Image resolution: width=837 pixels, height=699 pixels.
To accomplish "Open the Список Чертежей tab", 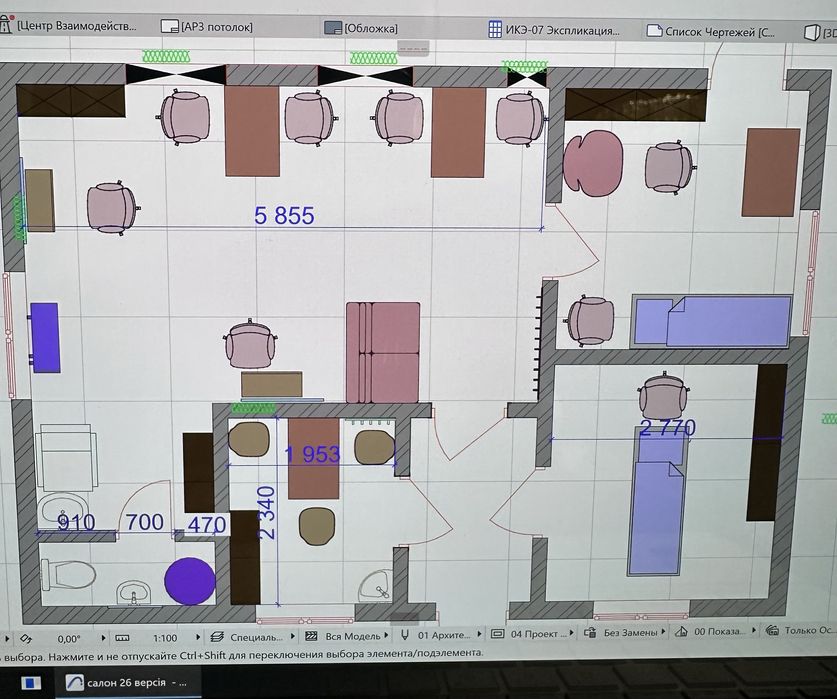I will (x=711, y=32).
